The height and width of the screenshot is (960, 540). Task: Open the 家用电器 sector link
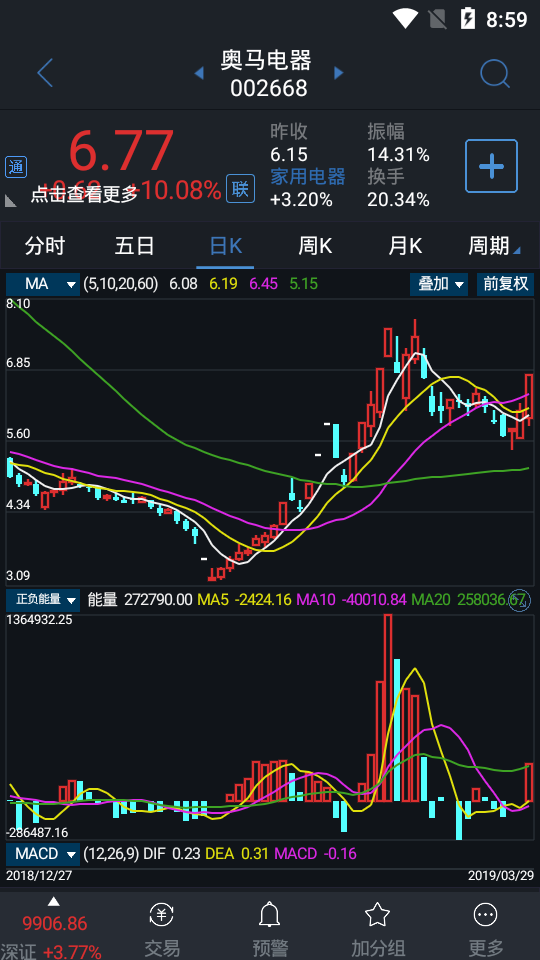pyautogui.click(x=308, y=177)
